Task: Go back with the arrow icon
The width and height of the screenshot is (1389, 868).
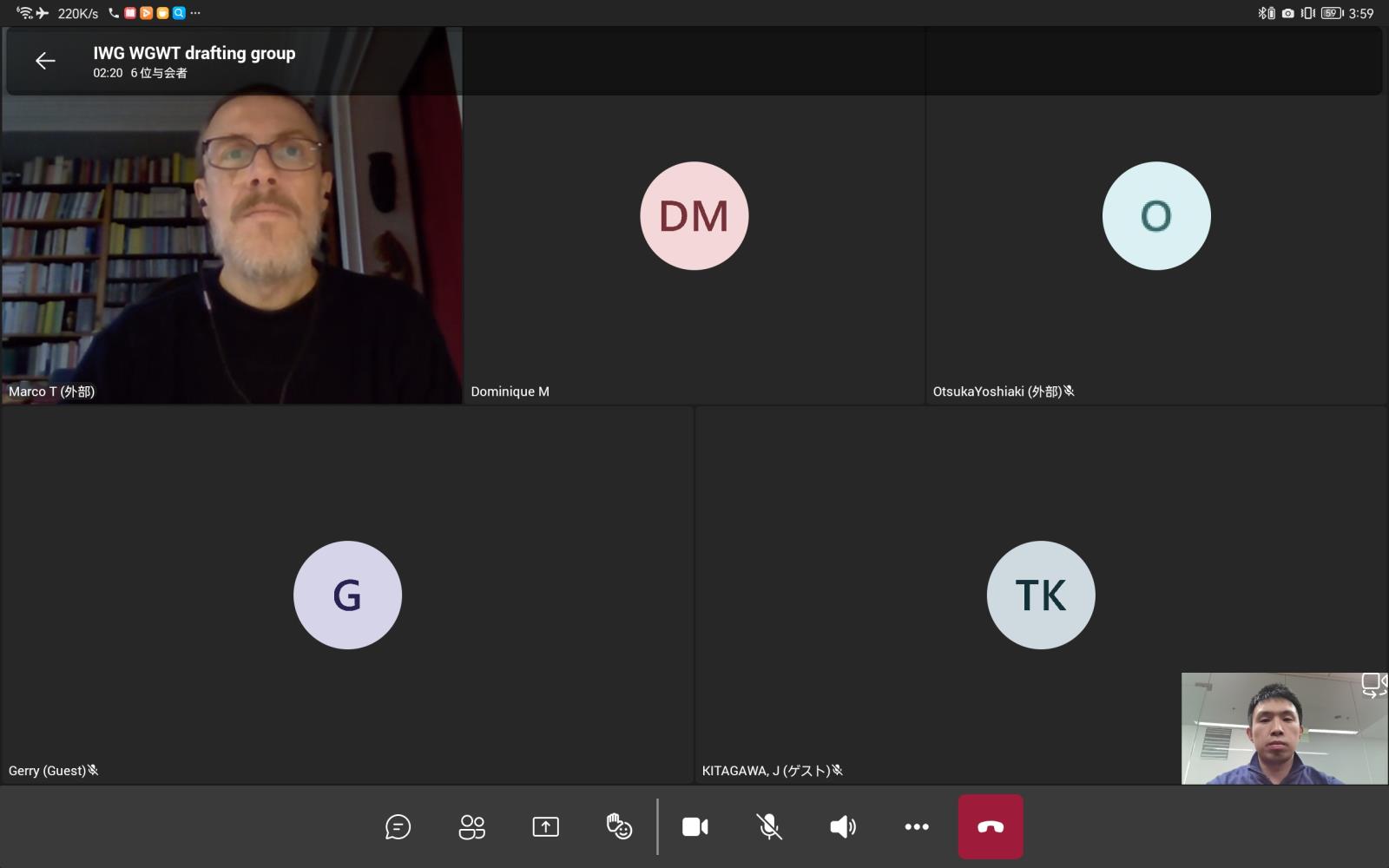Action: tap(45, 61)
